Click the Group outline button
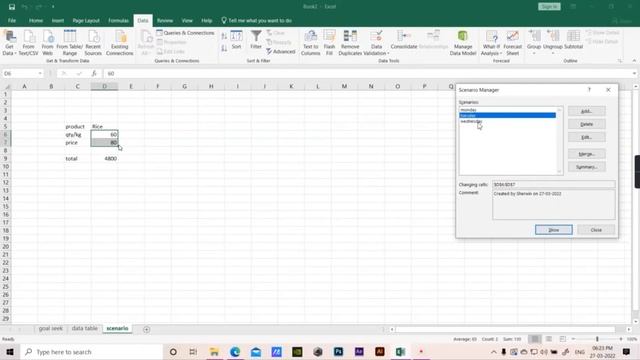The width and height of the screenshot is (640, 360). click(534, 41)
